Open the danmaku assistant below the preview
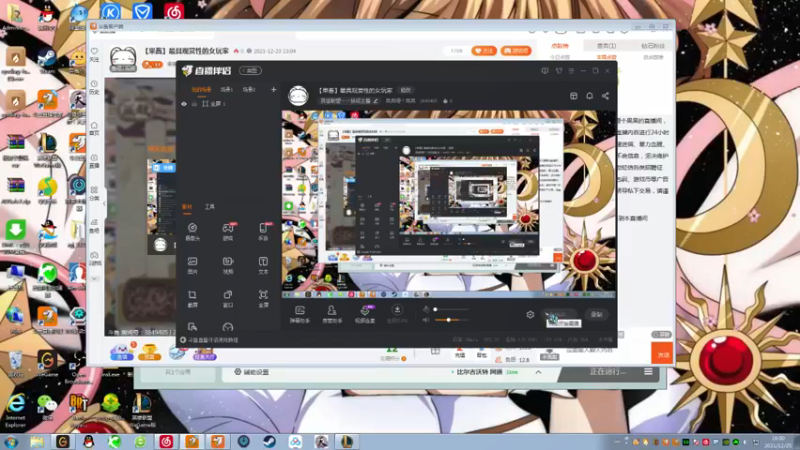The image size is (800, 450). (300, 314)
